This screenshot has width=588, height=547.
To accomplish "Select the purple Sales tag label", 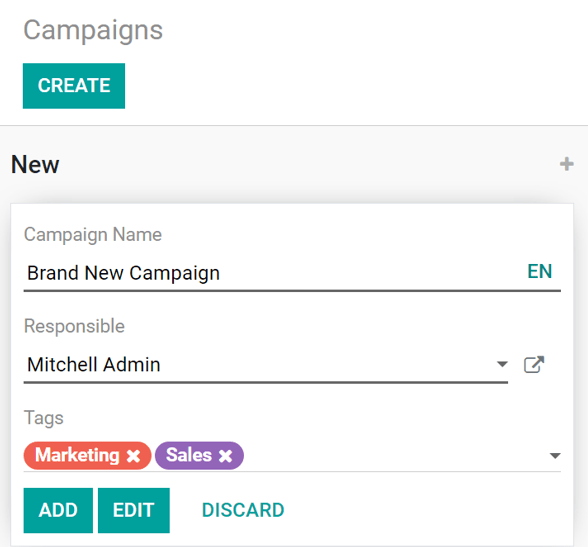I will pyautogui.click(x=189, y=455).
